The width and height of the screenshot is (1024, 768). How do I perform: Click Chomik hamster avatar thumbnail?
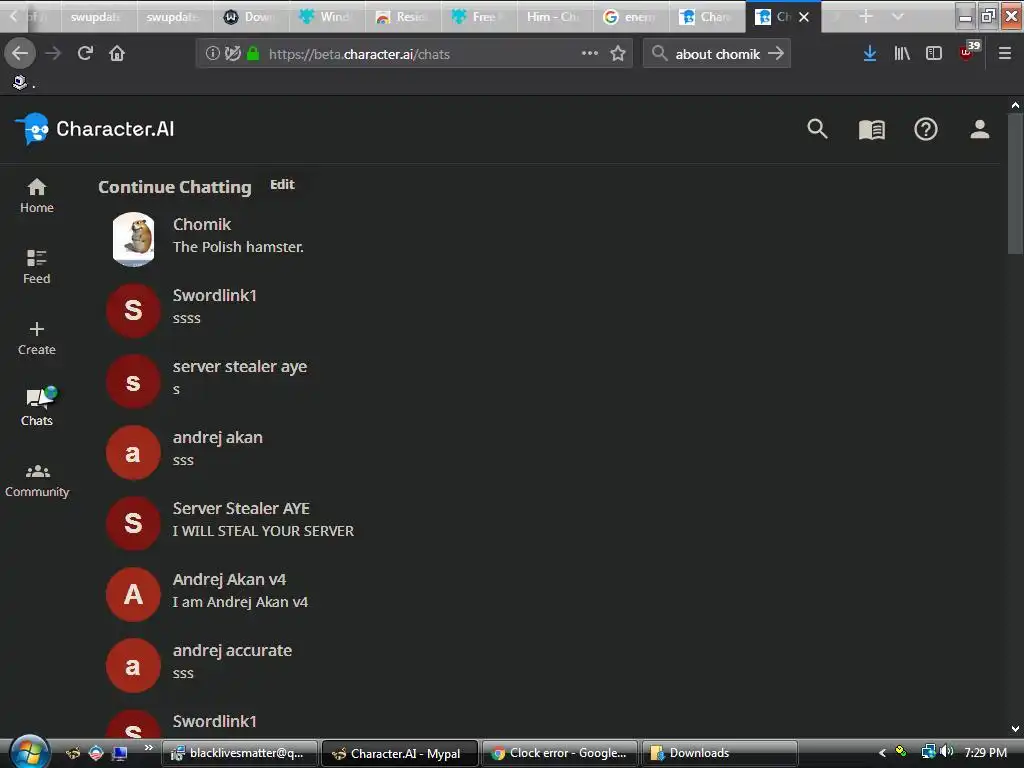[x=133, y=239]
